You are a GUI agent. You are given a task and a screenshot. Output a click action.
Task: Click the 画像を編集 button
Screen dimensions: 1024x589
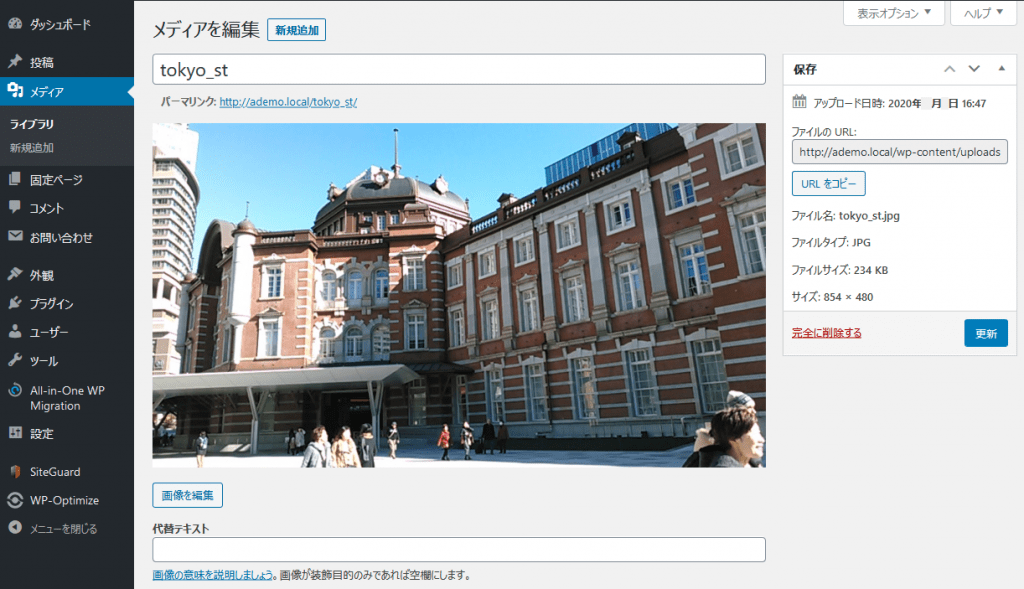(x=187, y=495)
